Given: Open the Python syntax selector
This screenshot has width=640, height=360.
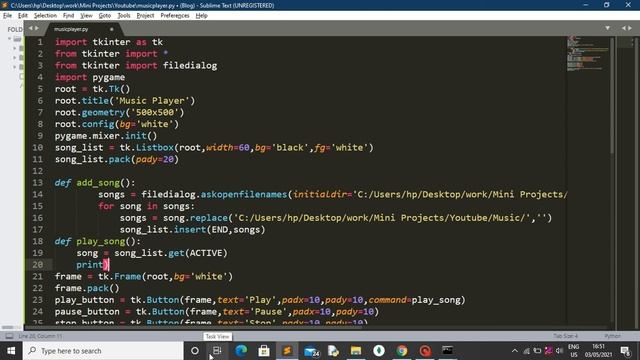Looking at the screenshot, I should 612,336.
